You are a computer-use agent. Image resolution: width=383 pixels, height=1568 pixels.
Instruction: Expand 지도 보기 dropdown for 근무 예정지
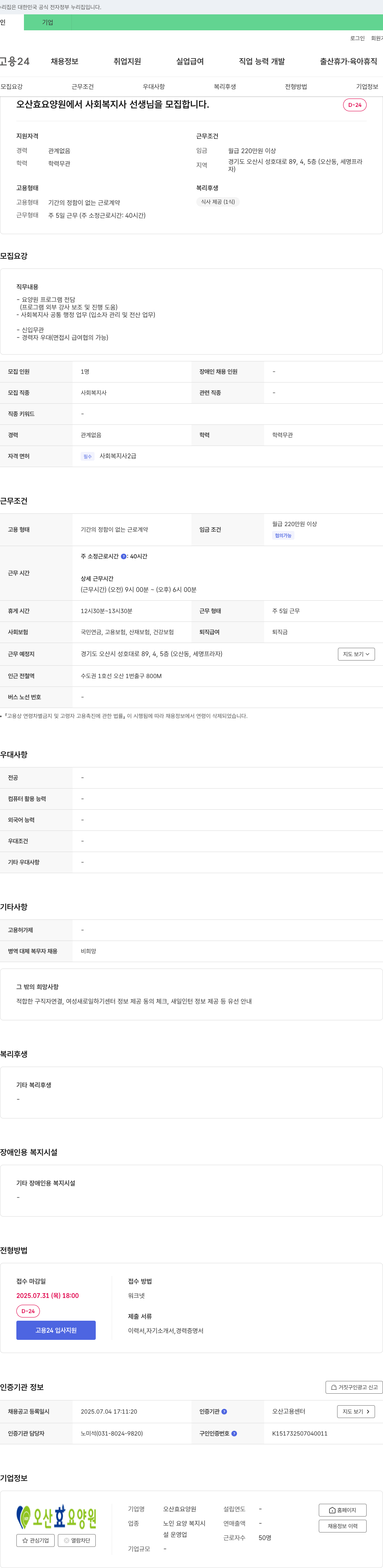(356, 654)
